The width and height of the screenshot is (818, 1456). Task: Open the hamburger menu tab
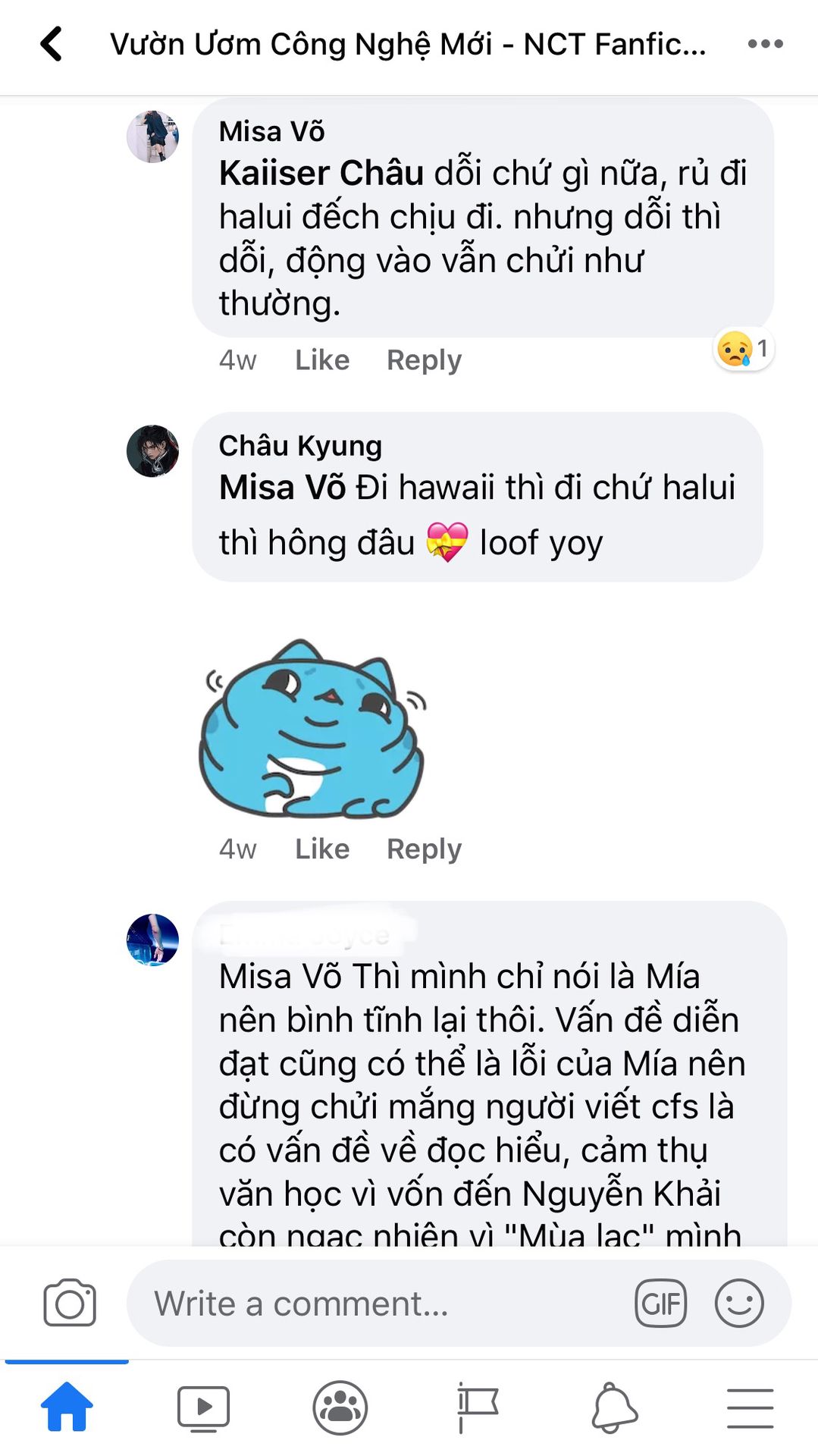tap(750, 1408)
